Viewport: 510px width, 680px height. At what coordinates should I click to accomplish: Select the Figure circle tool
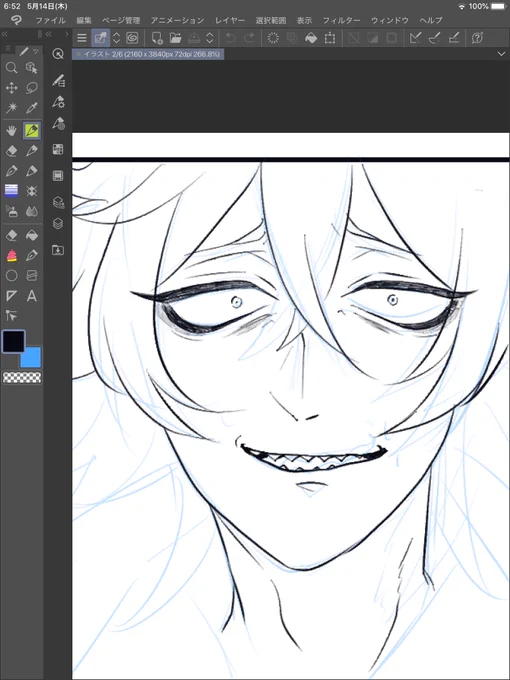click(11, 275)
